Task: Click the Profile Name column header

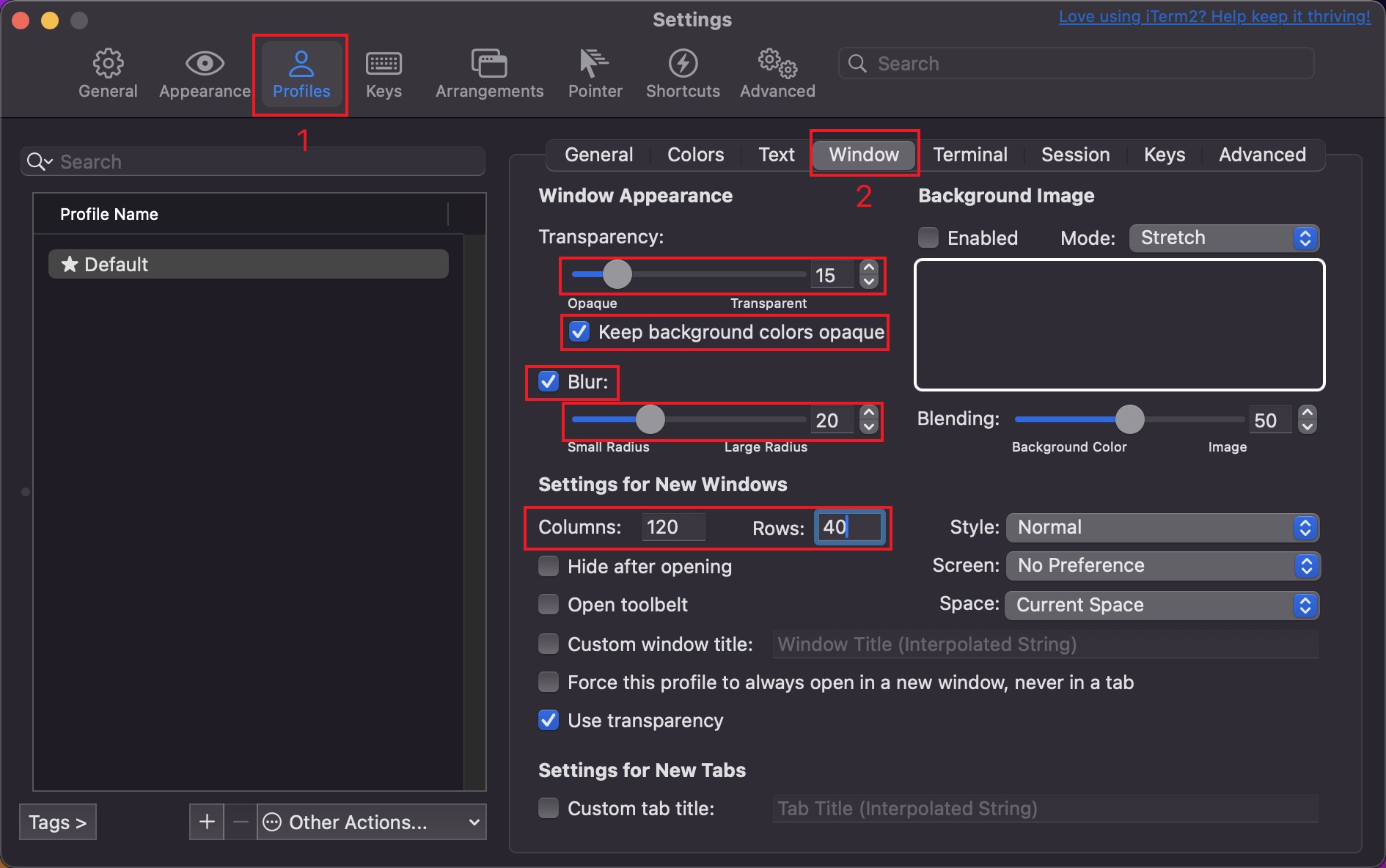Action: (241, 214)
